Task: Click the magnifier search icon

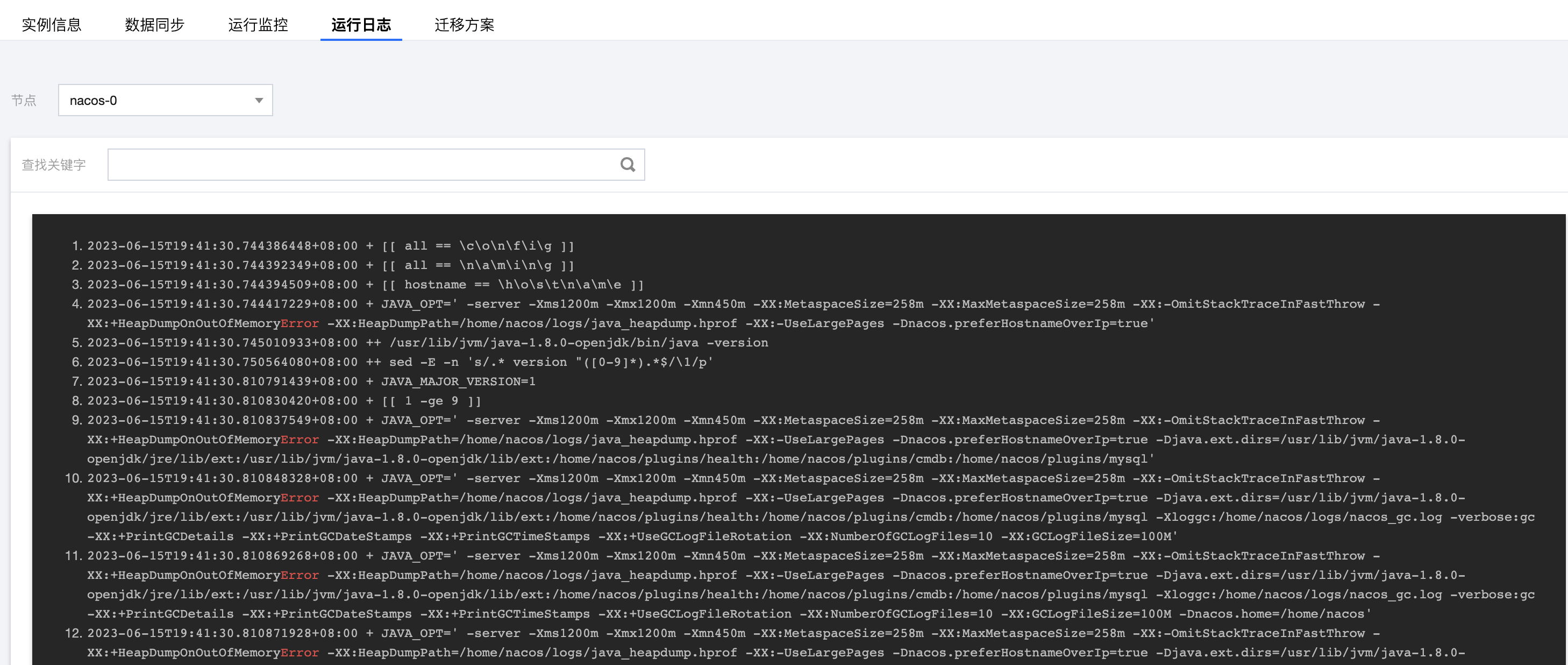Action: (x=628, y=165)
